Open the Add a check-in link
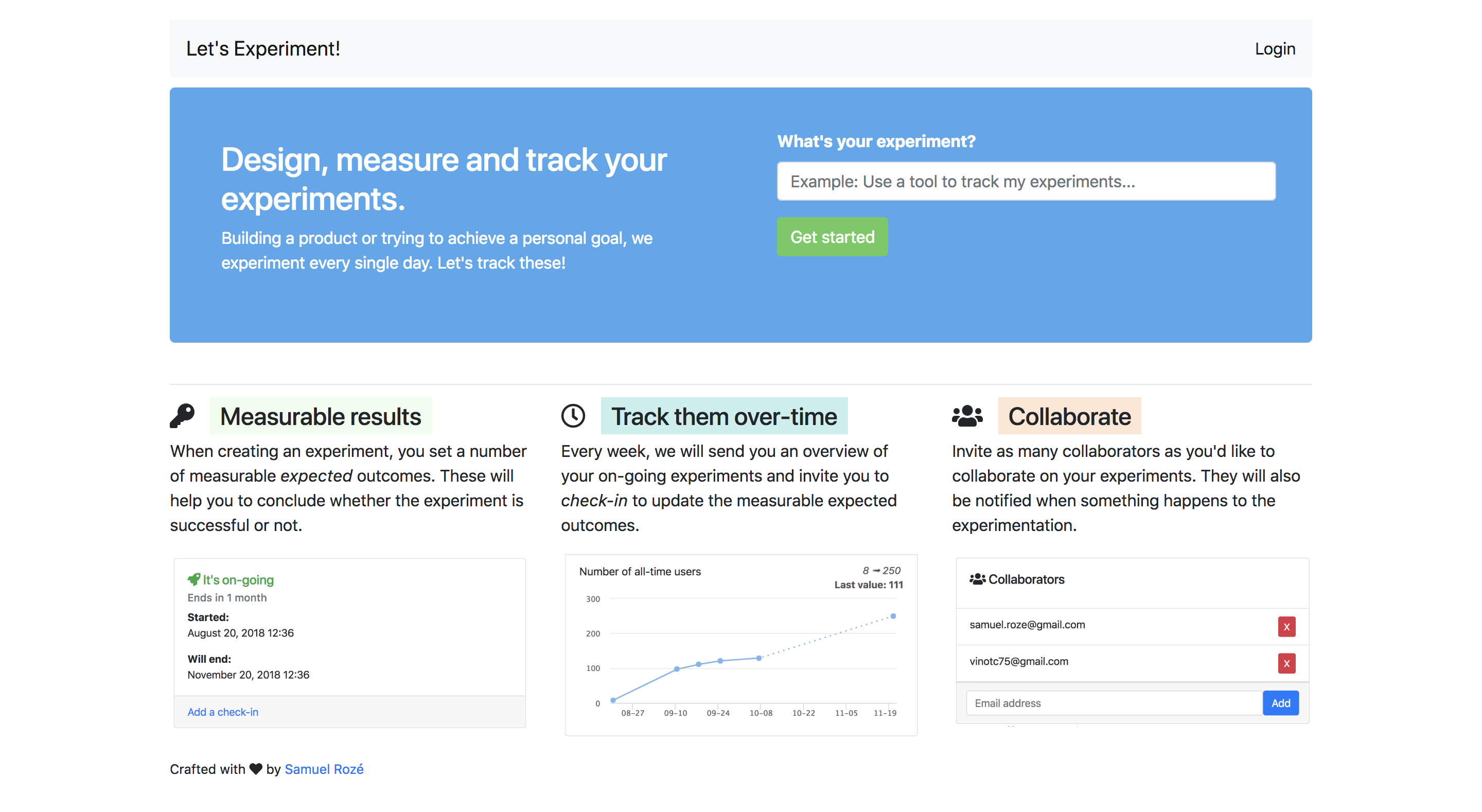The image size is (1482, 812). click(223, 712)
